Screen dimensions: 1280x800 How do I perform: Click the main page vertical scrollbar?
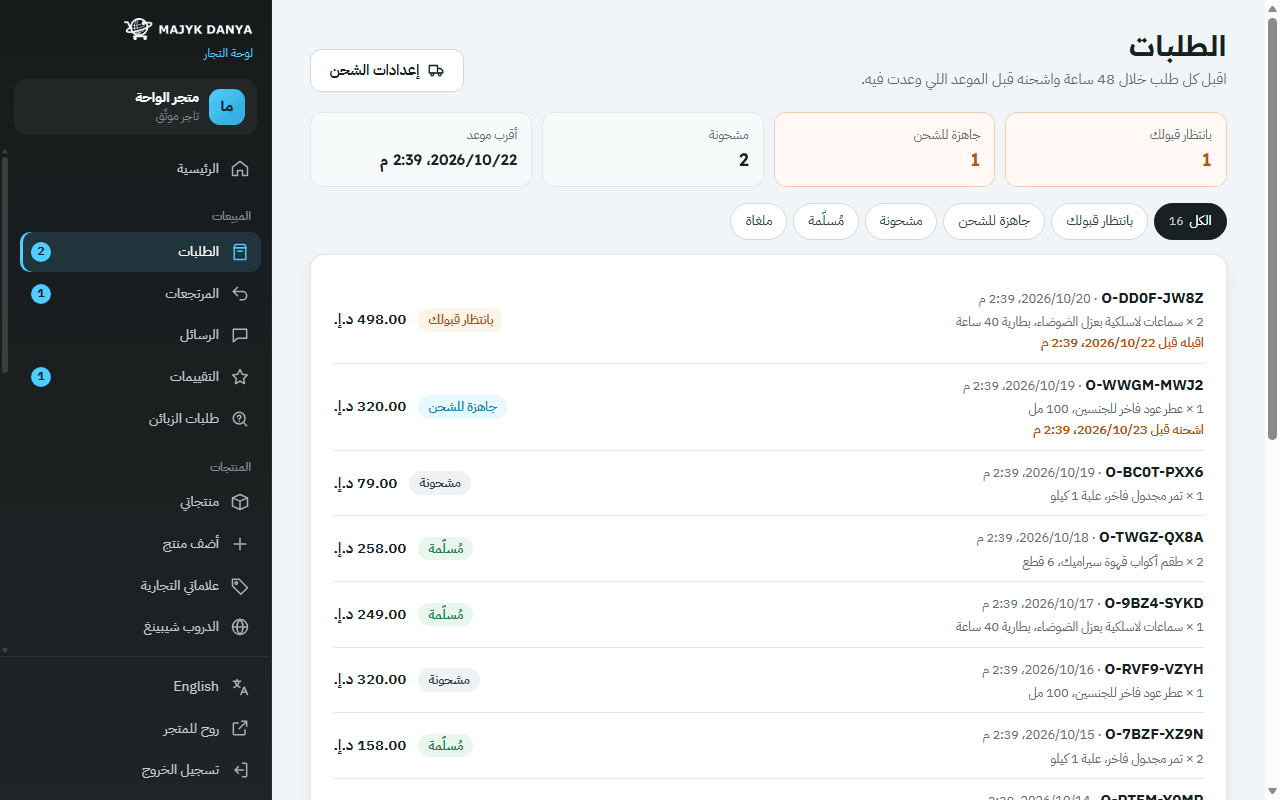(1272, 230)
